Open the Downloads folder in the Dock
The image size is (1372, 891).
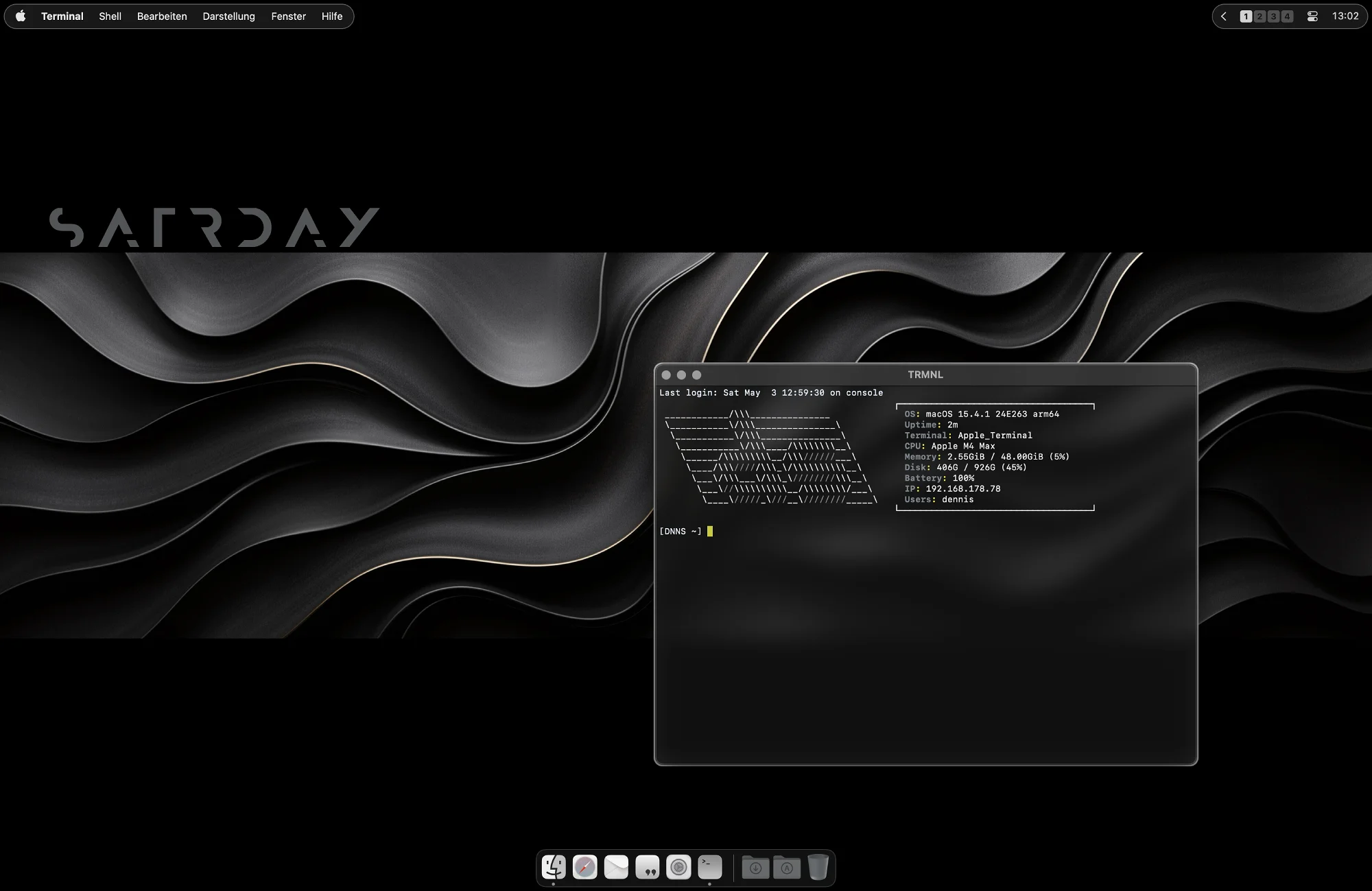[x=756, y=867]
